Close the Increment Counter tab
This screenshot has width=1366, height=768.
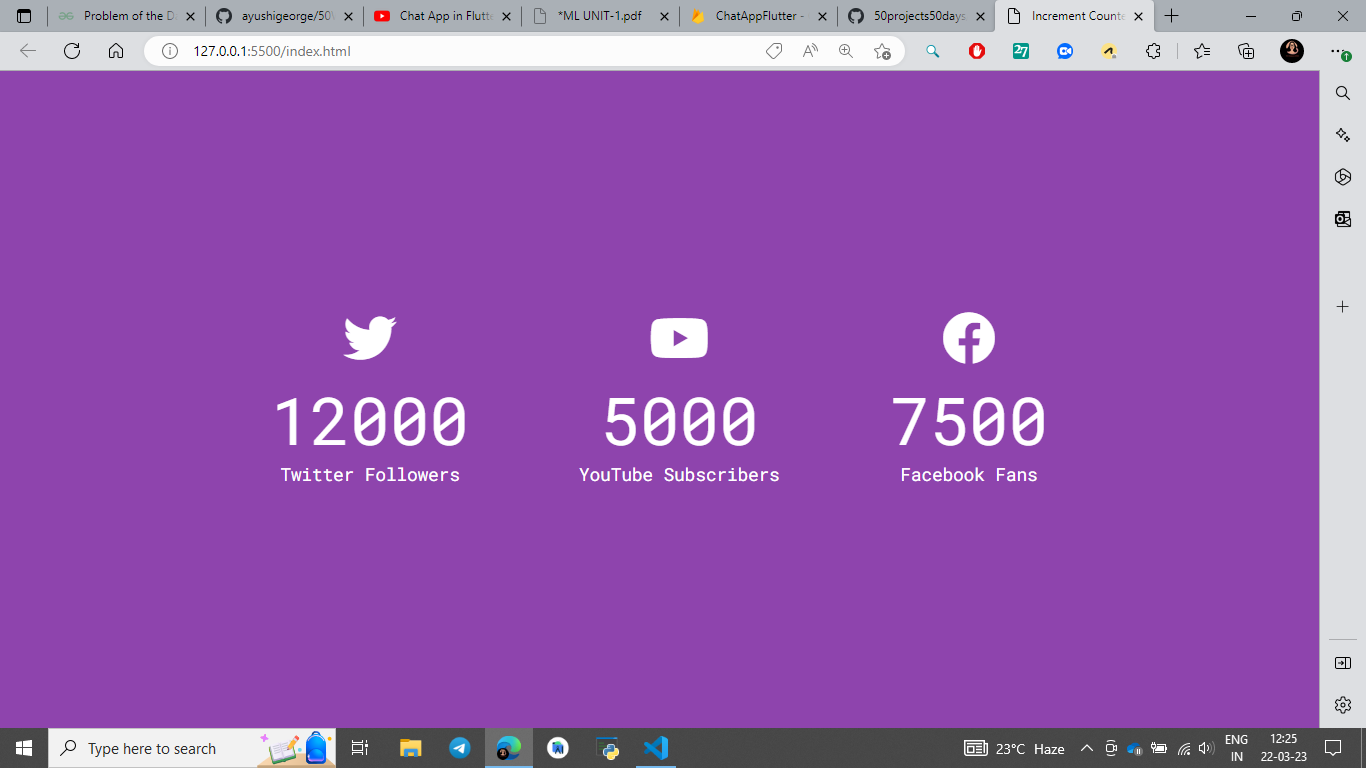coord(1138,16)
